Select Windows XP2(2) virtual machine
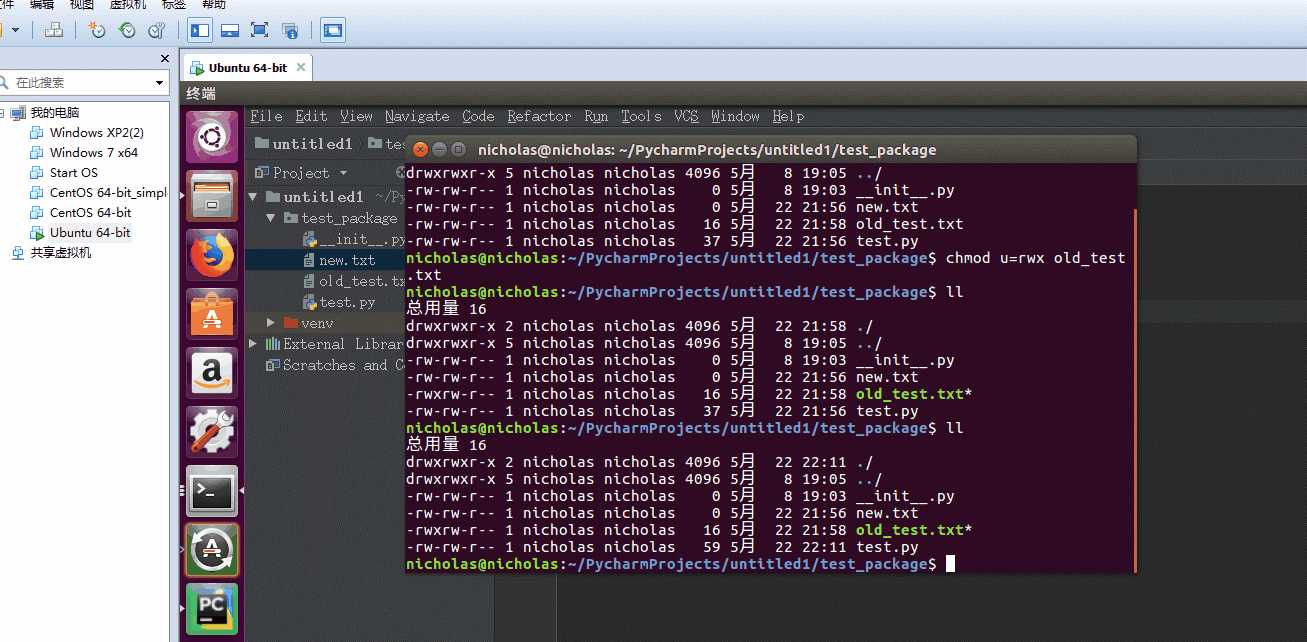The height and width of the screenshot is (642, 1307). click(x=88, y=132)
